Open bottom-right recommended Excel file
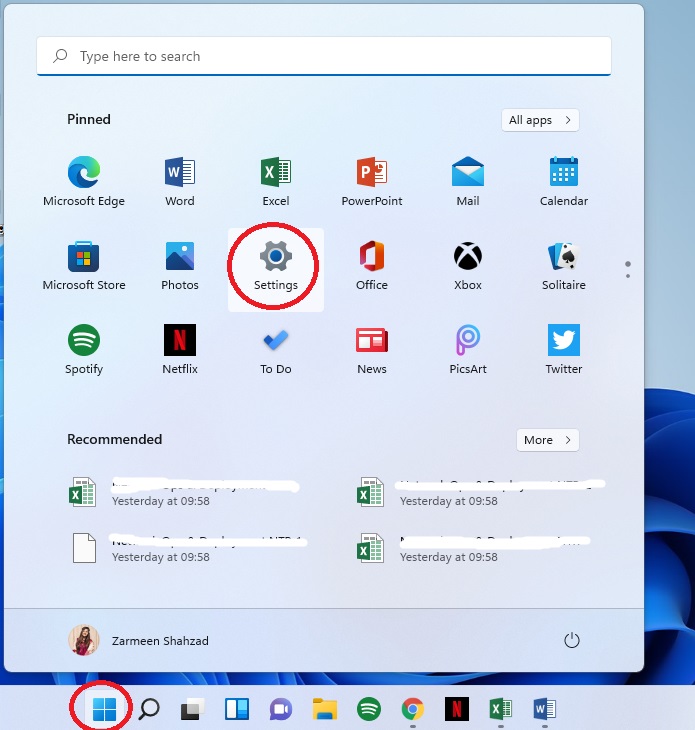 point(472,548)
